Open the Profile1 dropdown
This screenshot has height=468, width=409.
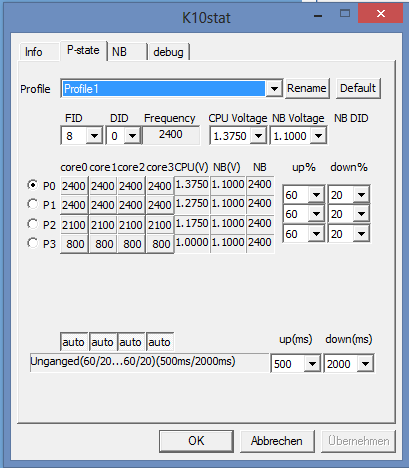274,89
